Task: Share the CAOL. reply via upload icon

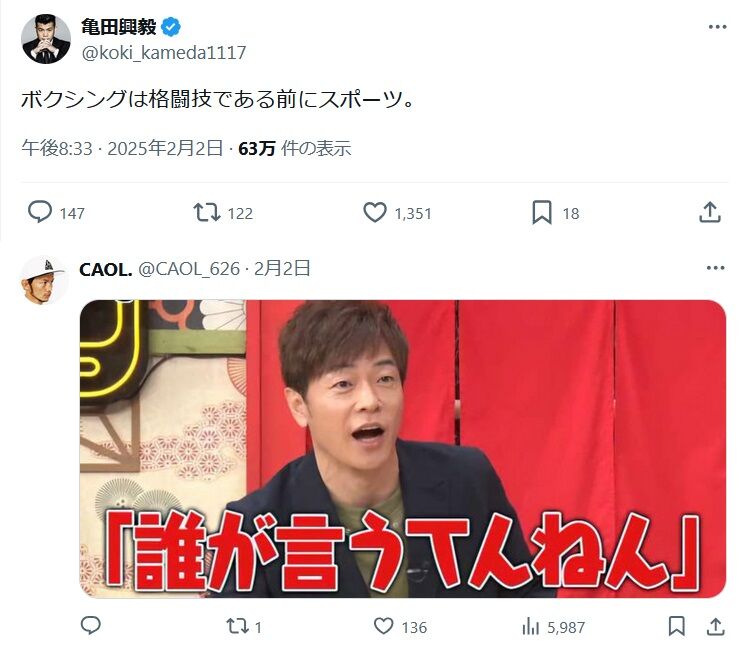Action: tap(715, 626)
